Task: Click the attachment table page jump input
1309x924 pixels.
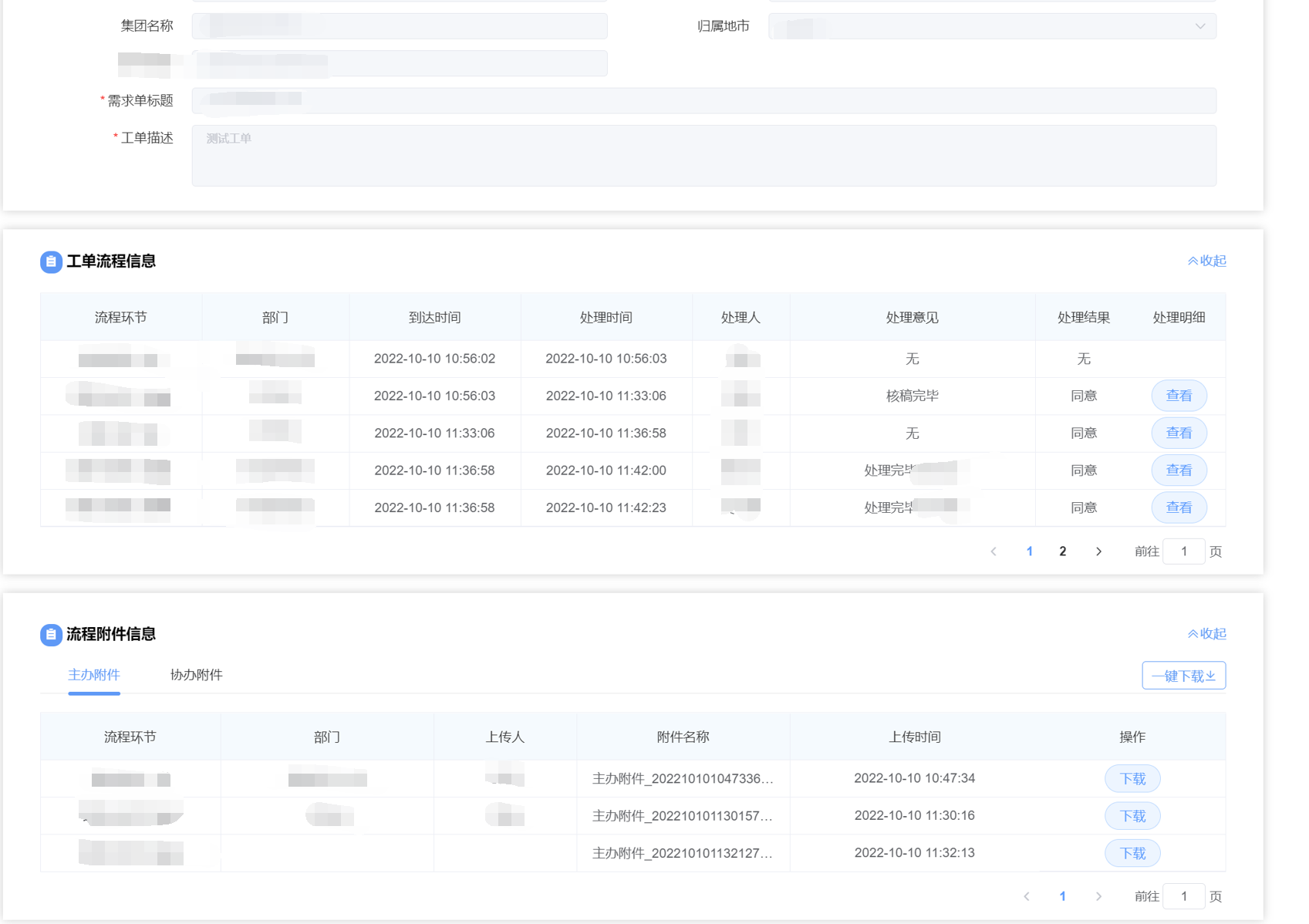Action: (x=1184, y=896)
